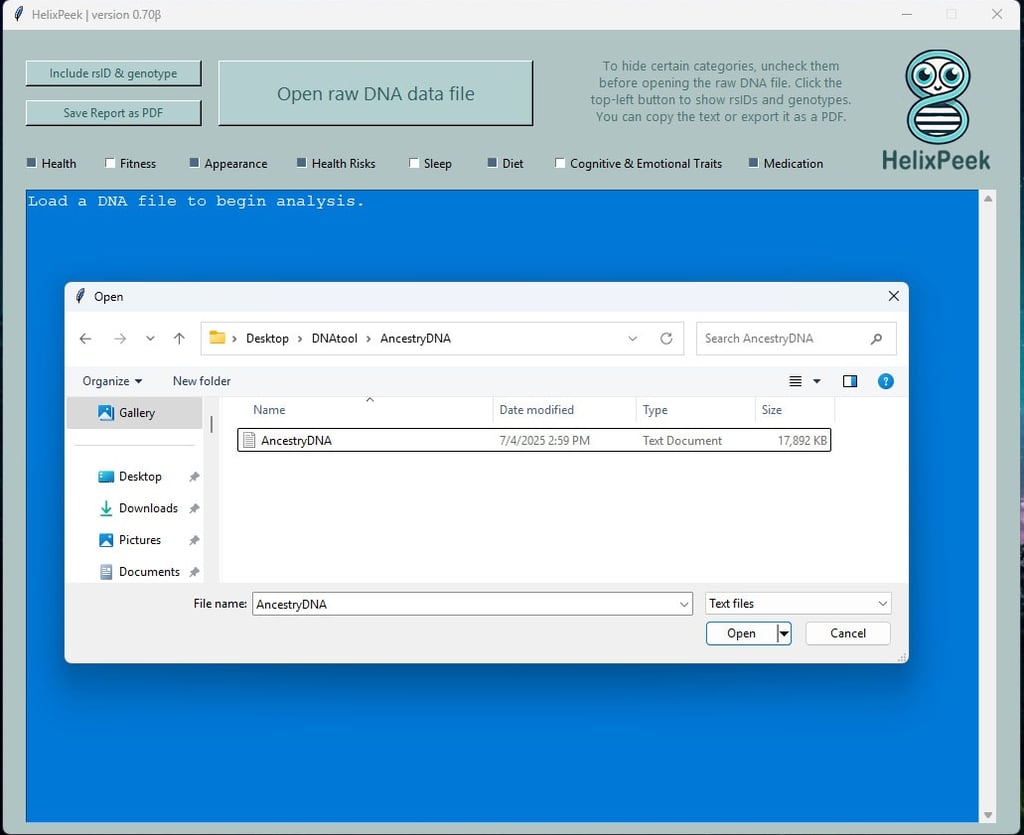Enable the Fitness category checkbox
Image resolution: width=1024 pixels, height=835 pixels.
[x=110, y=163]
